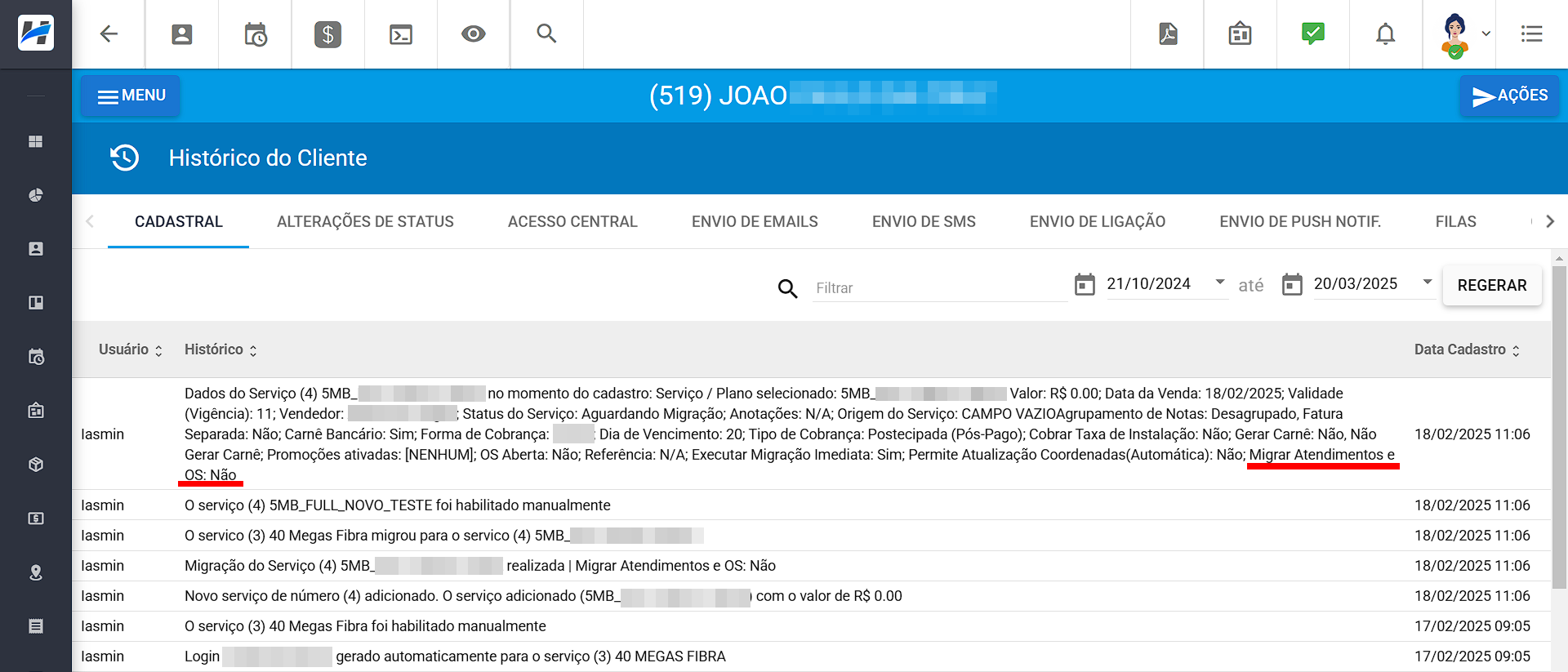1568x672 pixels.
Task: Switch to ACESSO CENTRAL tab
Action: [572, 221]
